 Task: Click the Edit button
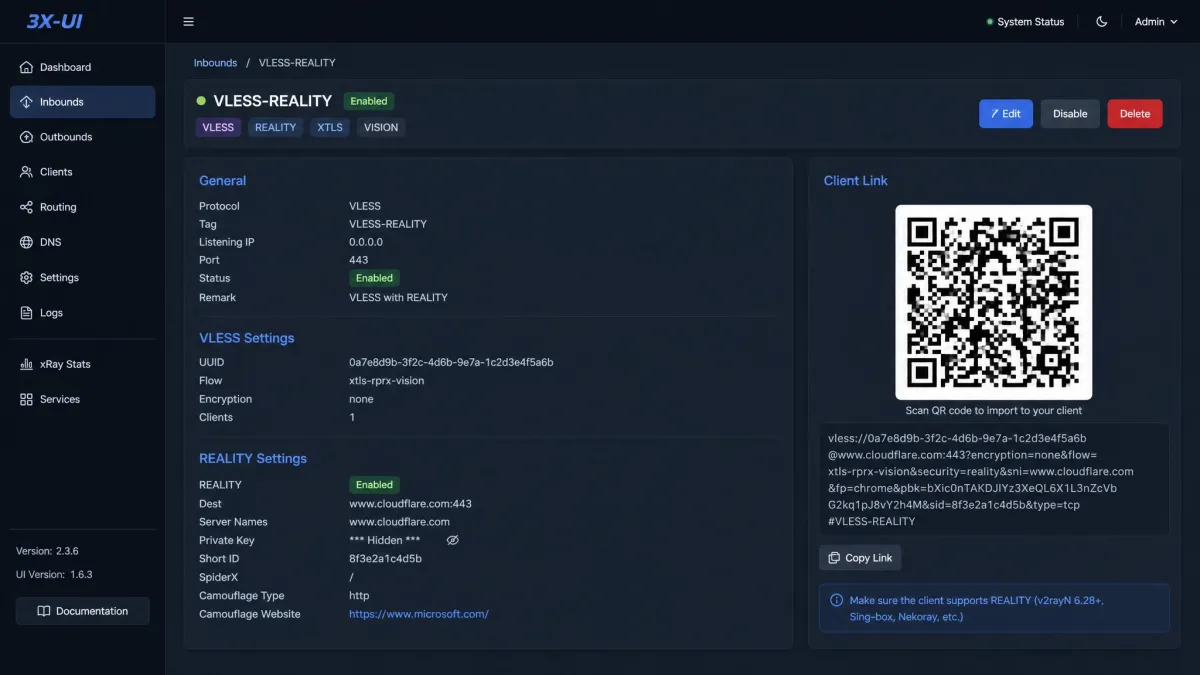tap(1006, 113)
